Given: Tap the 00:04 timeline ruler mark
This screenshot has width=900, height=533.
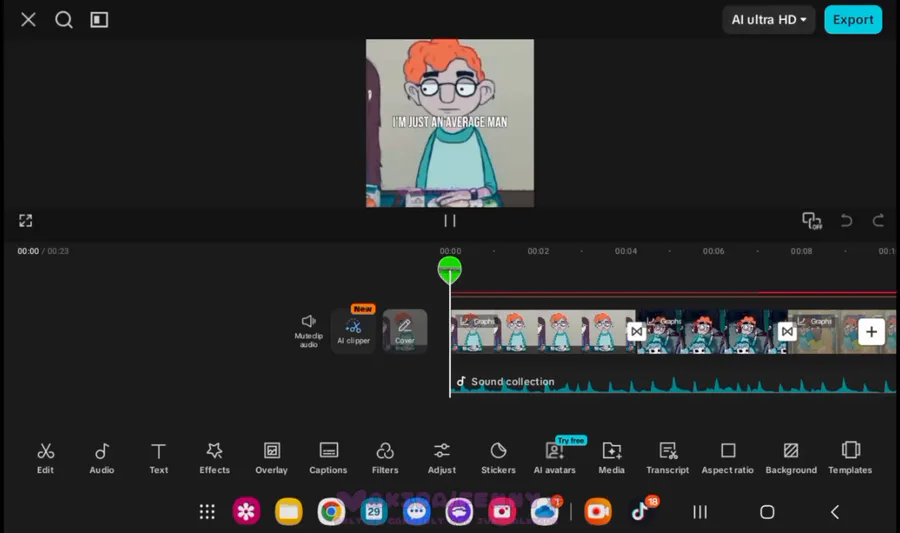Looking at the screenshot, I should [626, 251].
